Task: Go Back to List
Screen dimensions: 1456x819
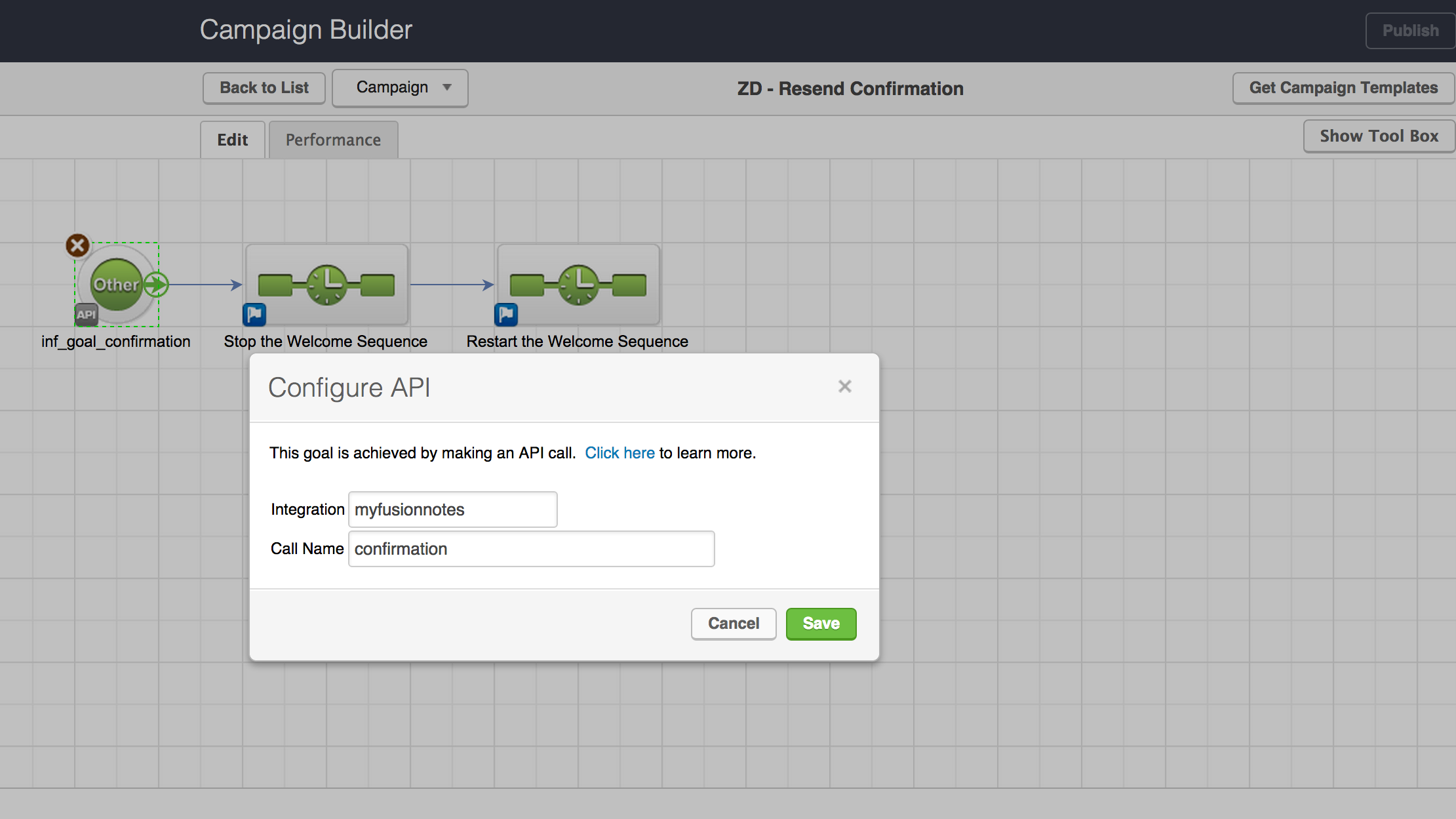Action: (x=264, y=88)
